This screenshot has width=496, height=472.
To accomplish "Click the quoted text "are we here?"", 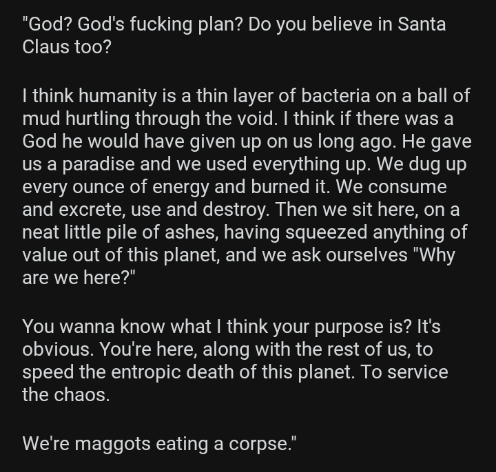I will tap(76, 278).
